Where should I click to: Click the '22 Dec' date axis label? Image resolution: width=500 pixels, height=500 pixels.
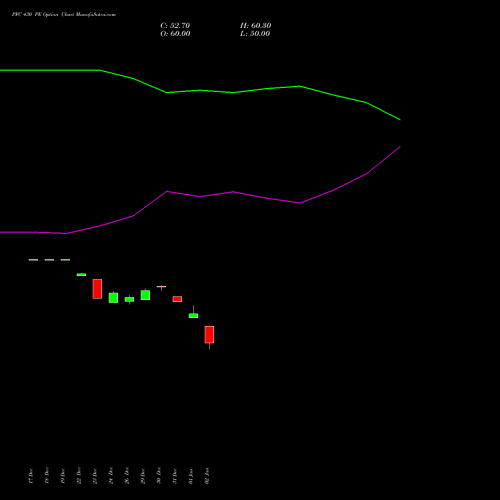[79, 476]
